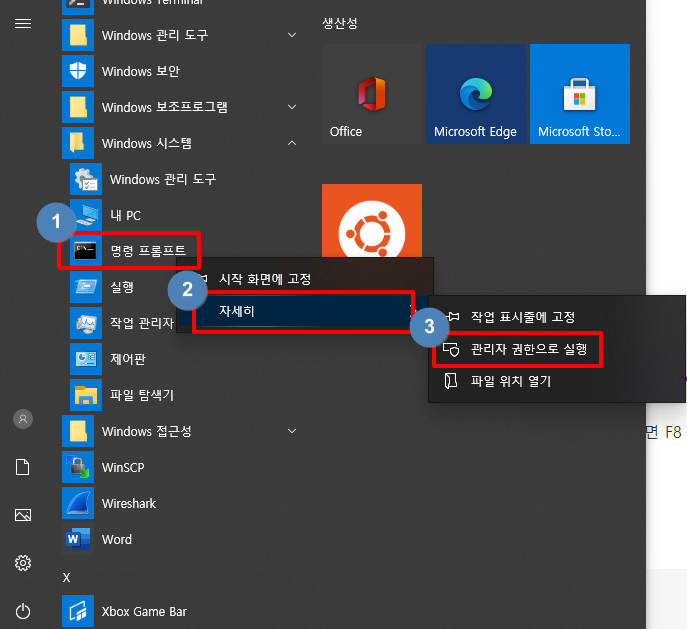687x629 pixels.
Task: Open Pictures icon in Start sidebar
Action: click(x=23, y=515)
